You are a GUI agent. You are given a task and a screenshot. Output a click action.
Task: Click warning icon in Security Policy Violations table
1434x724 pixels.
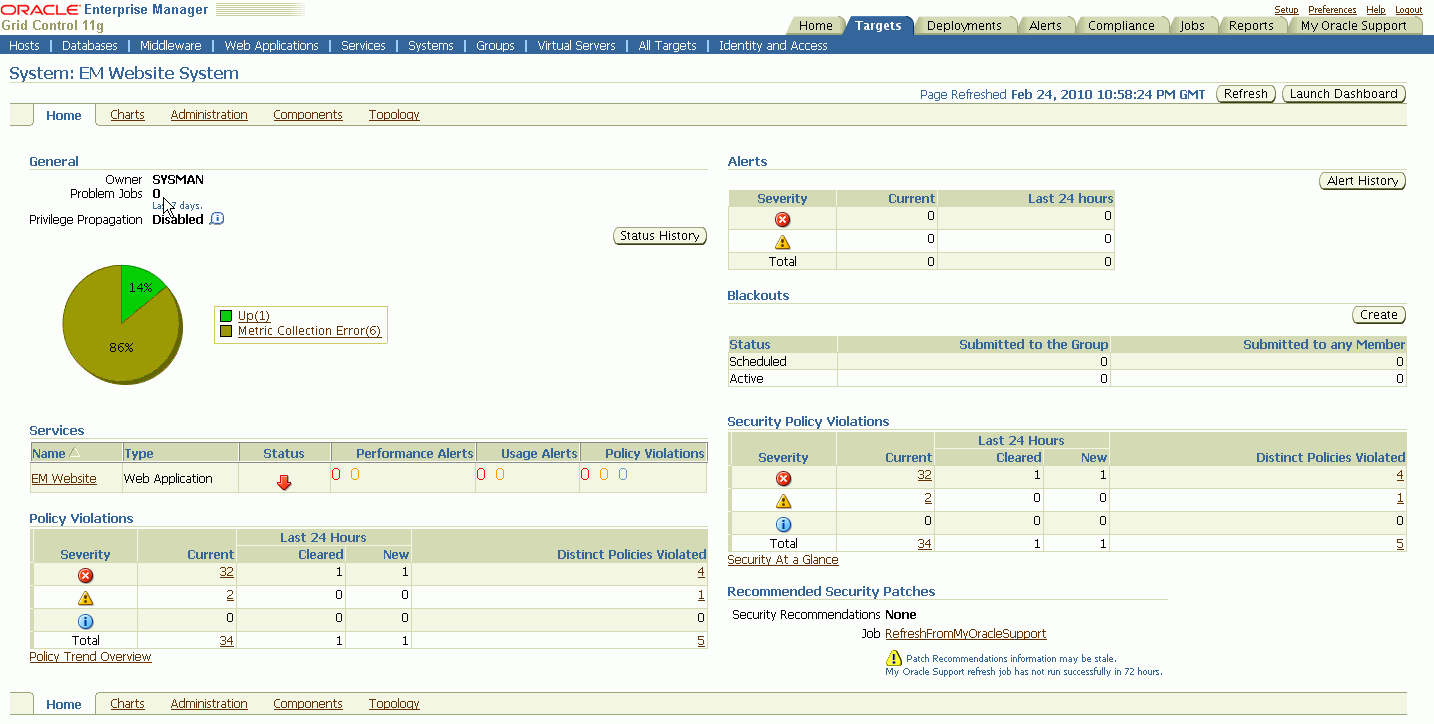tap(784, 501)
